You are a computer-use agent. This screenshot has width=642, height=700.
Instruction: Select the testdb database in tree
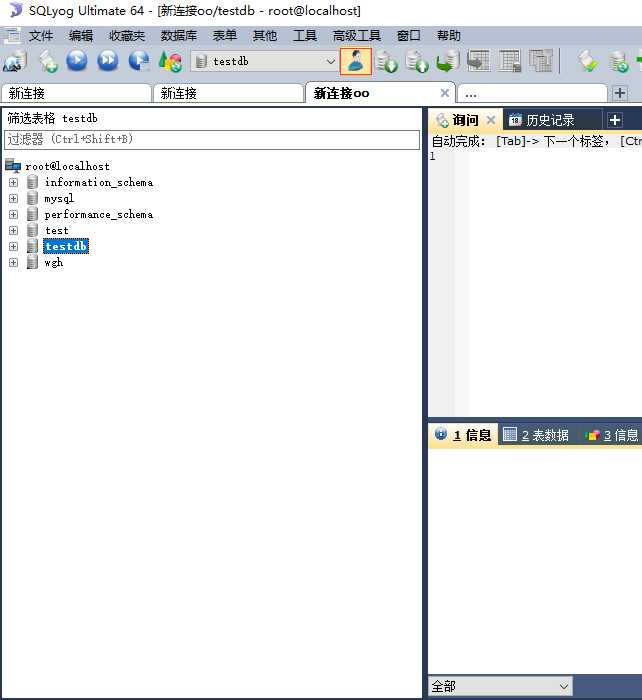pyautogui.click(x=66, y=246)
